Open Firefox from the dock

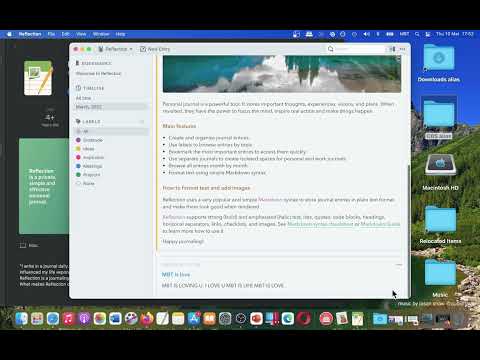pyautogui.click(x=147, y=319)
